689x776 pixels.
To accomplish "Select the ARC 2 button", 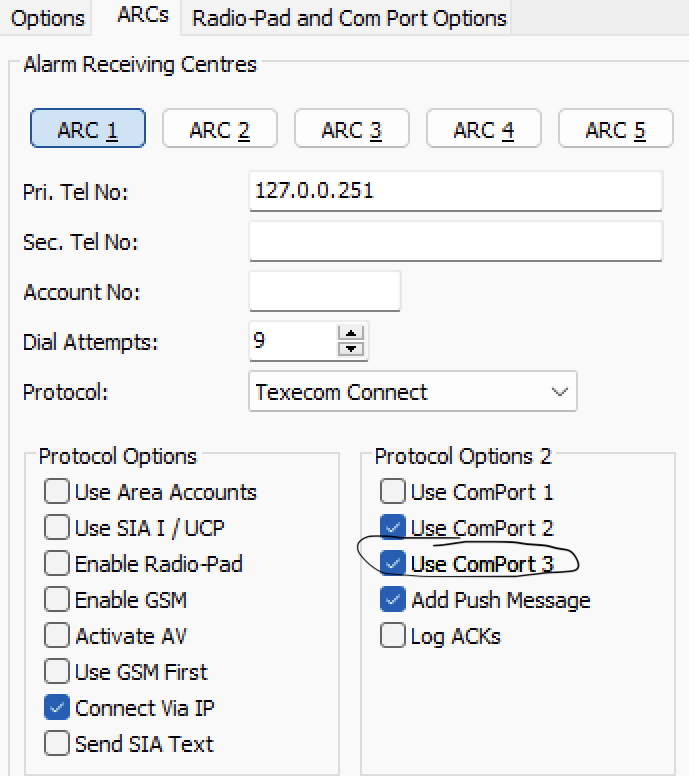I will pyautogui.click(x=219, y=130).
